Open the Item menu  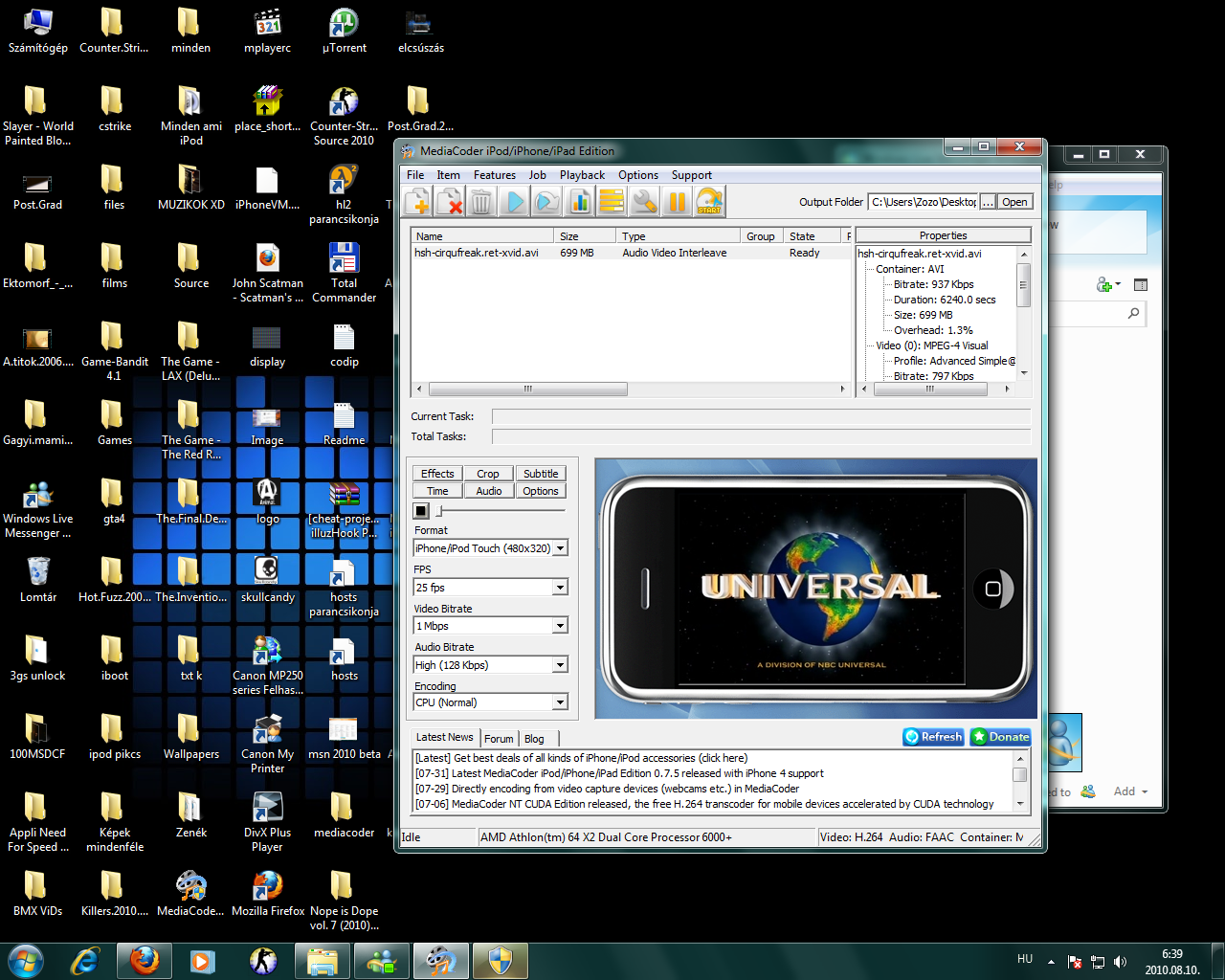pyautogui.click(x=448, y=175)
